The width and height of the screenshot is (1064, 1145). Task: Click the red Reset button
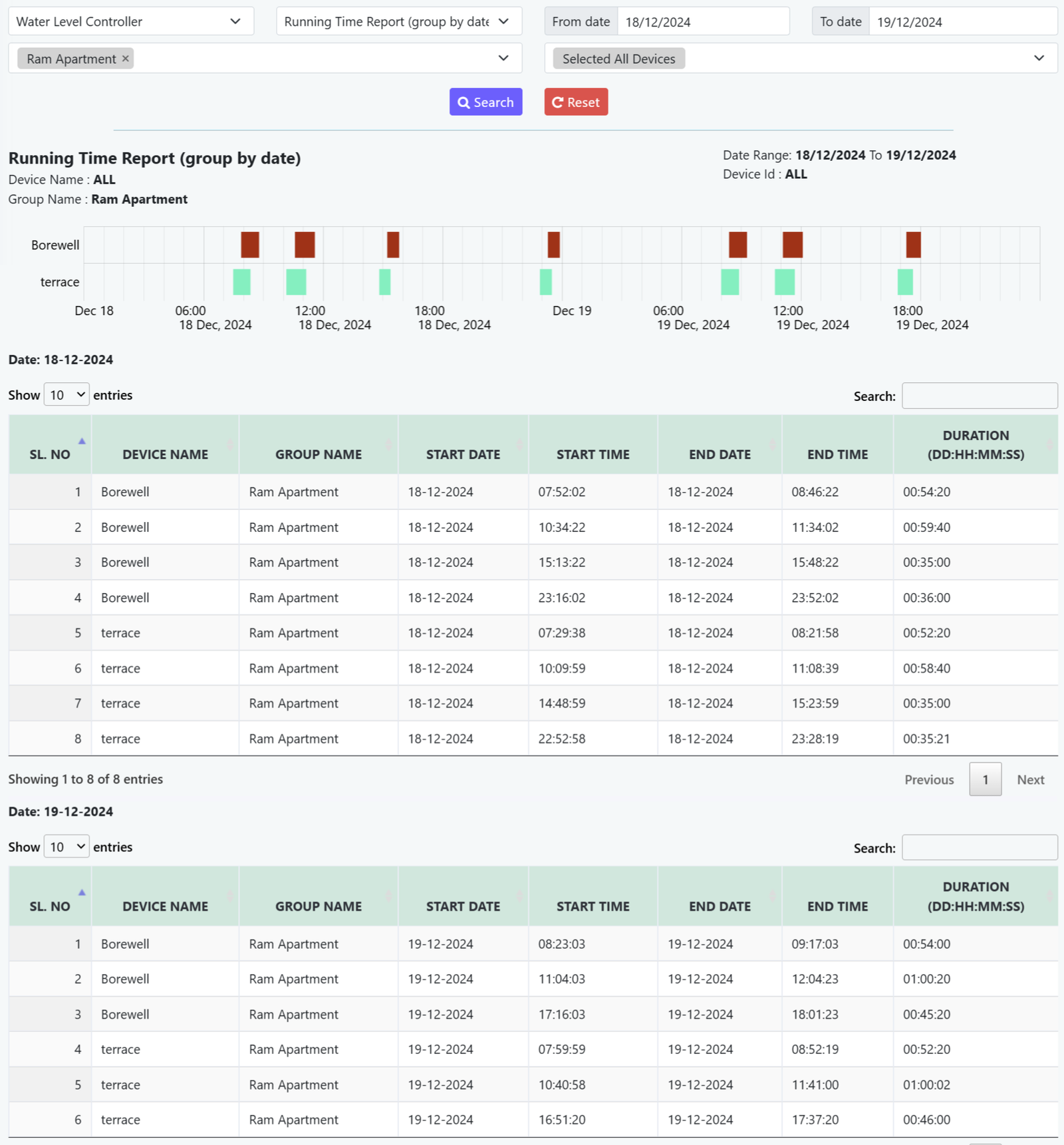point(576,102)
